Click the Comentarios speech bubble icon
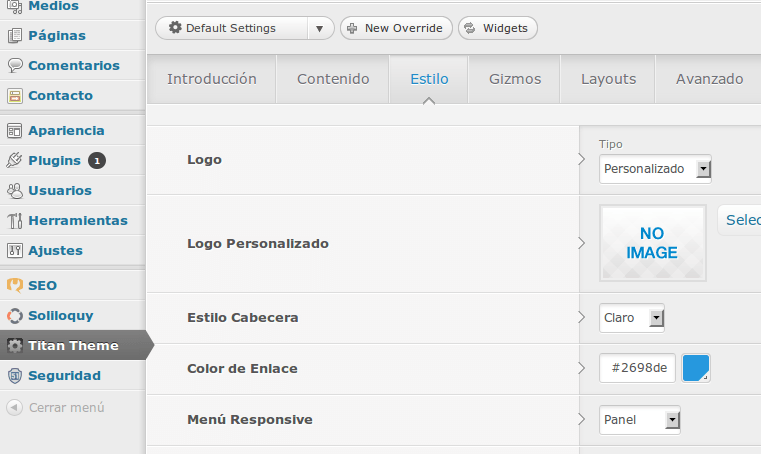The width and height of the screenshot is (761, 454). tap(15, 65)
